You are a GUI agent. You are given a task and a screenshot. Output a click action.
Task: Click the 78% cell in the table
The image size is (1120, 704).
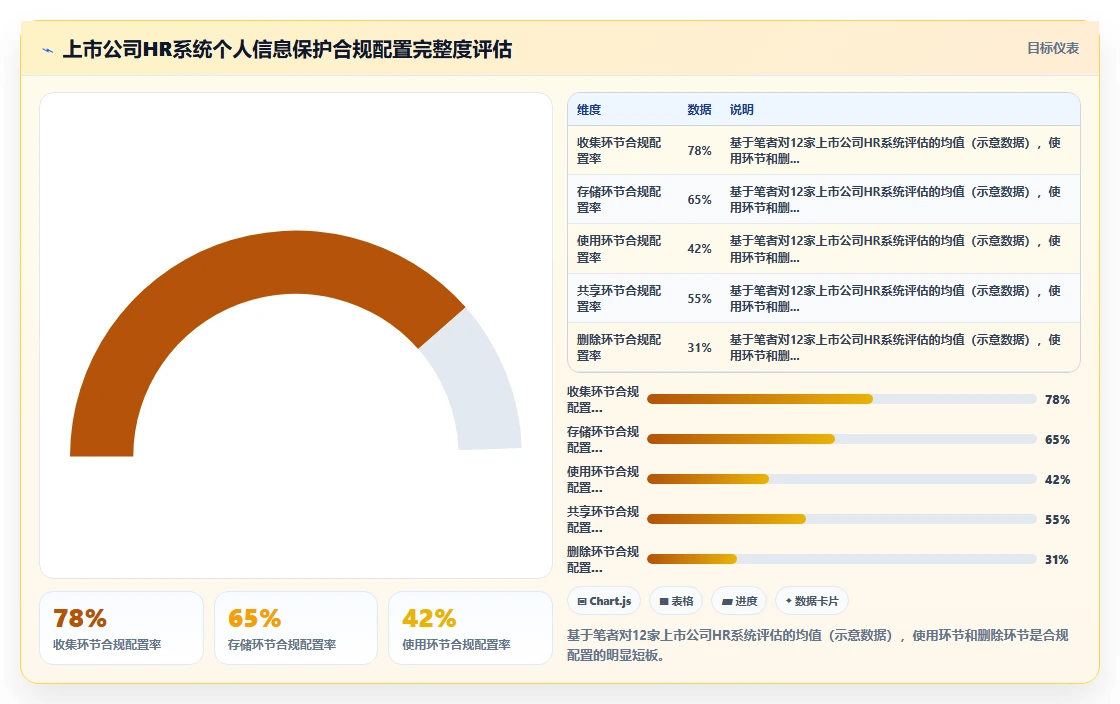pyautogui.click(x=699, y=151)
